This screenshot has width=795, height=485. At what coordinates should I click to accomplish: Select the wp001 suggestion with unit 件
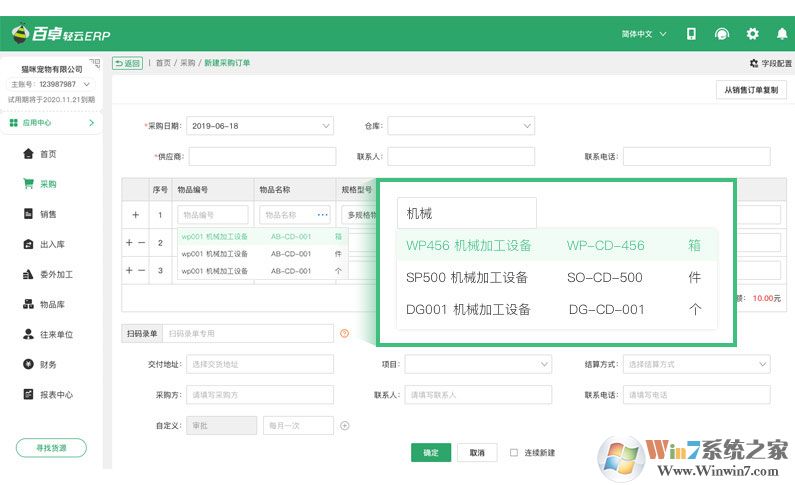(x=263, y=254)
